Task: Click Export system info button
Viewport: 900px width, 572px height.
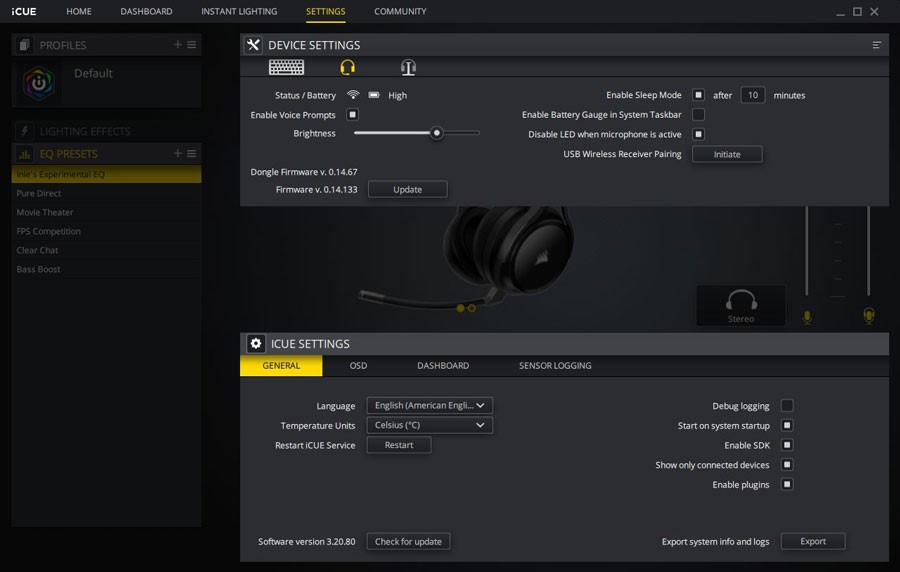Action: [x=813, y=541]
